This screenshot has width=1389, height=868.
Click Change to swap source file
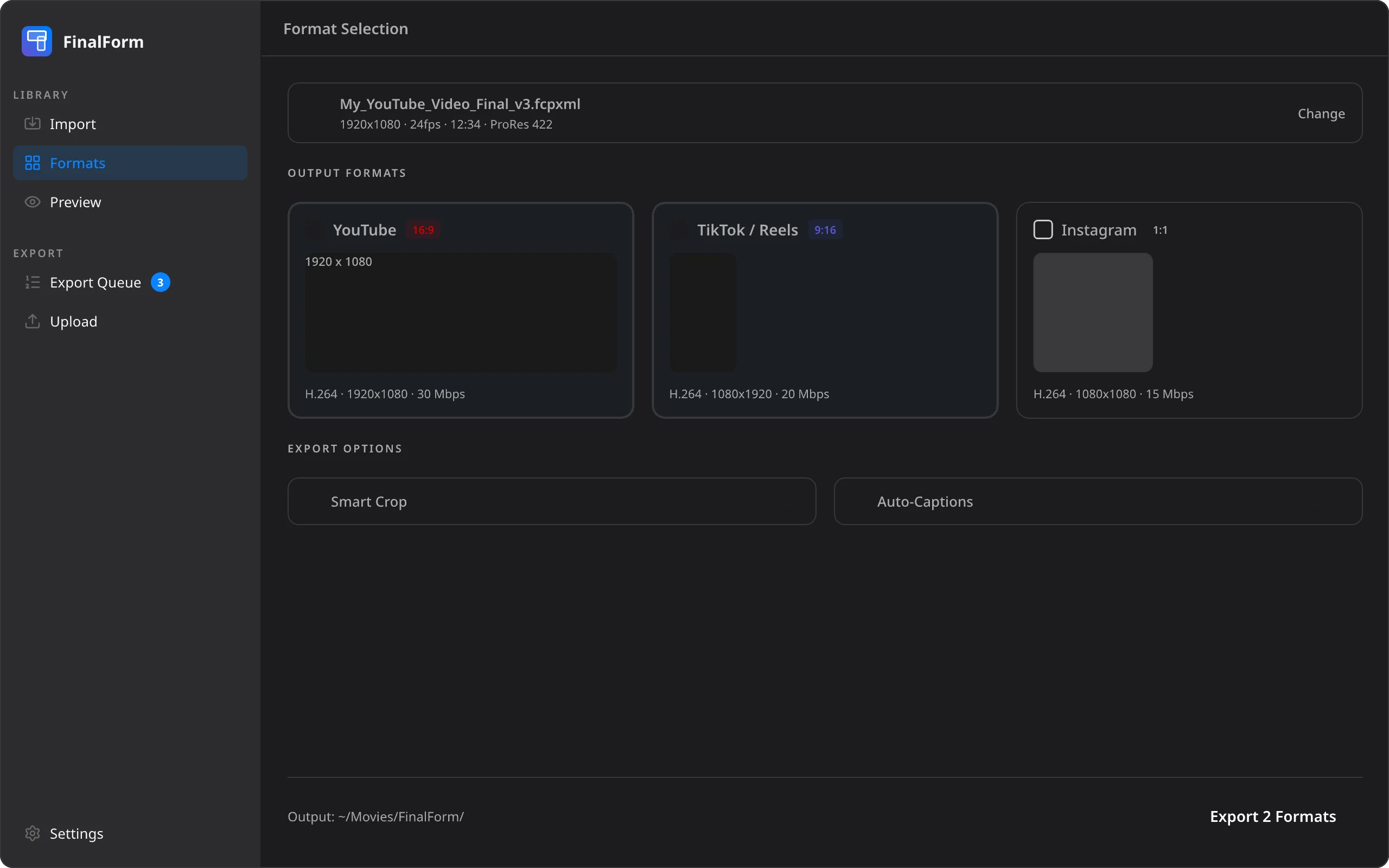click(x=1321, y=114)
